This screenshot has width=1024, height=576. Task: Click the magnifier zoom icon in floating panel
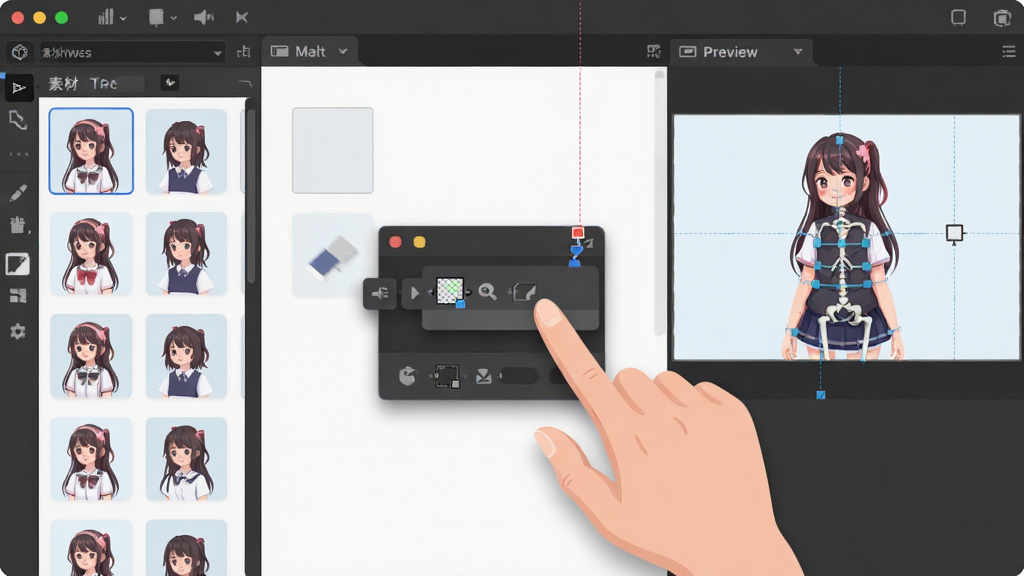click(487, 291)
